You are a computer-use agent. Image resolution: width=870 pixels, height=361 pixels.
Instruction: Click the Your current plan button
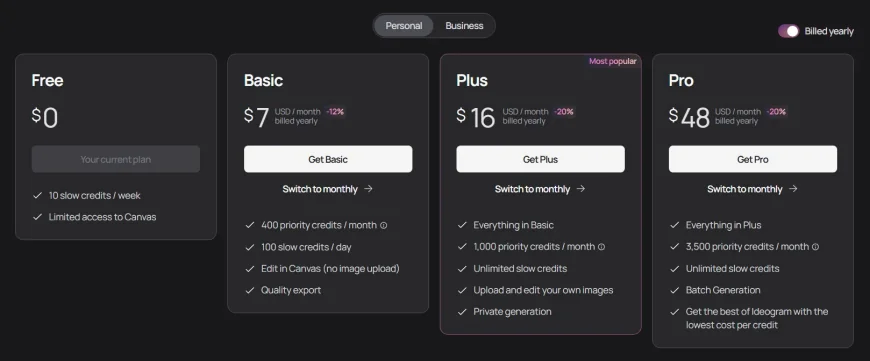coord(116,159)
